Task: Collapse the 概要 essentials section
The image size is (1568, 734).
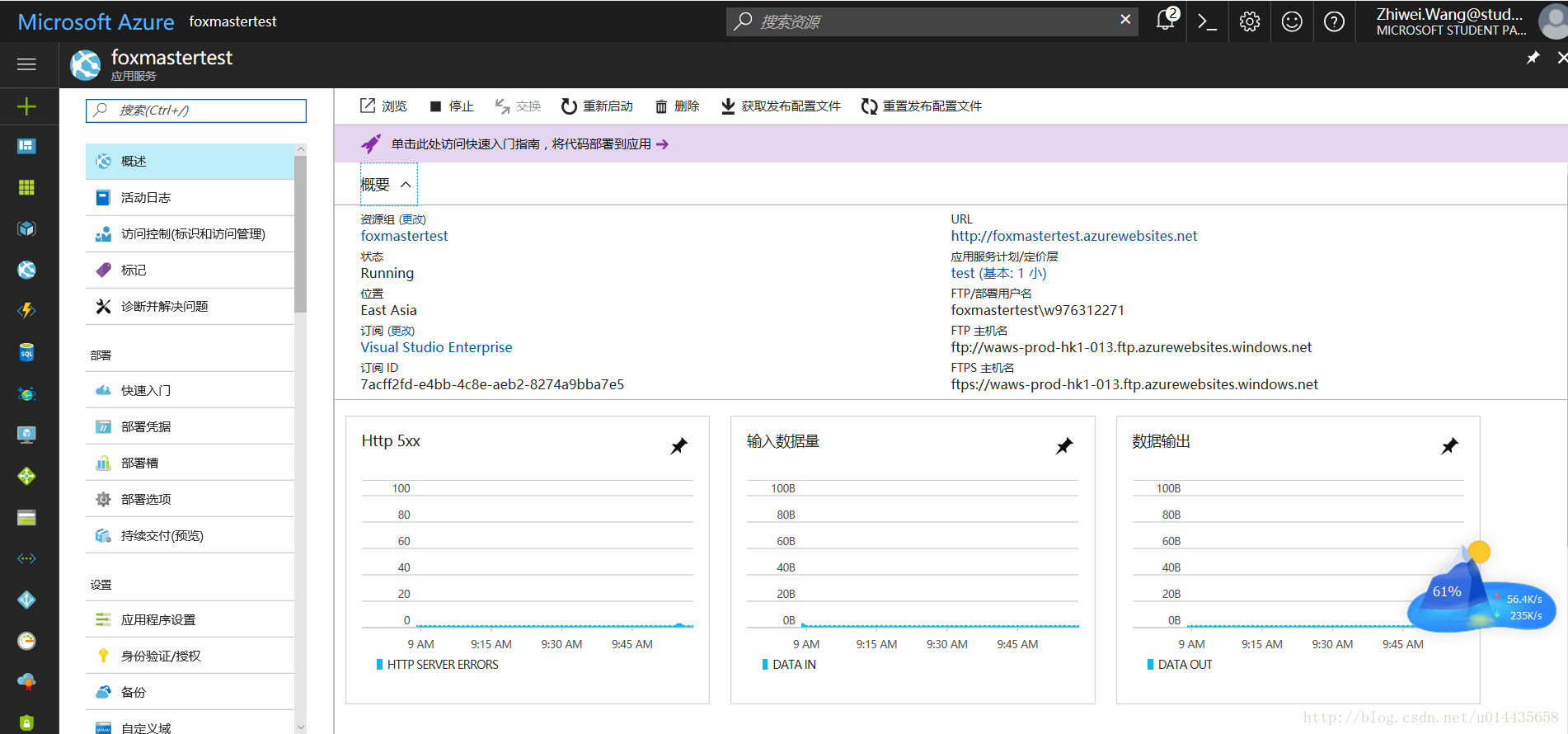Action: click(388, 184)
